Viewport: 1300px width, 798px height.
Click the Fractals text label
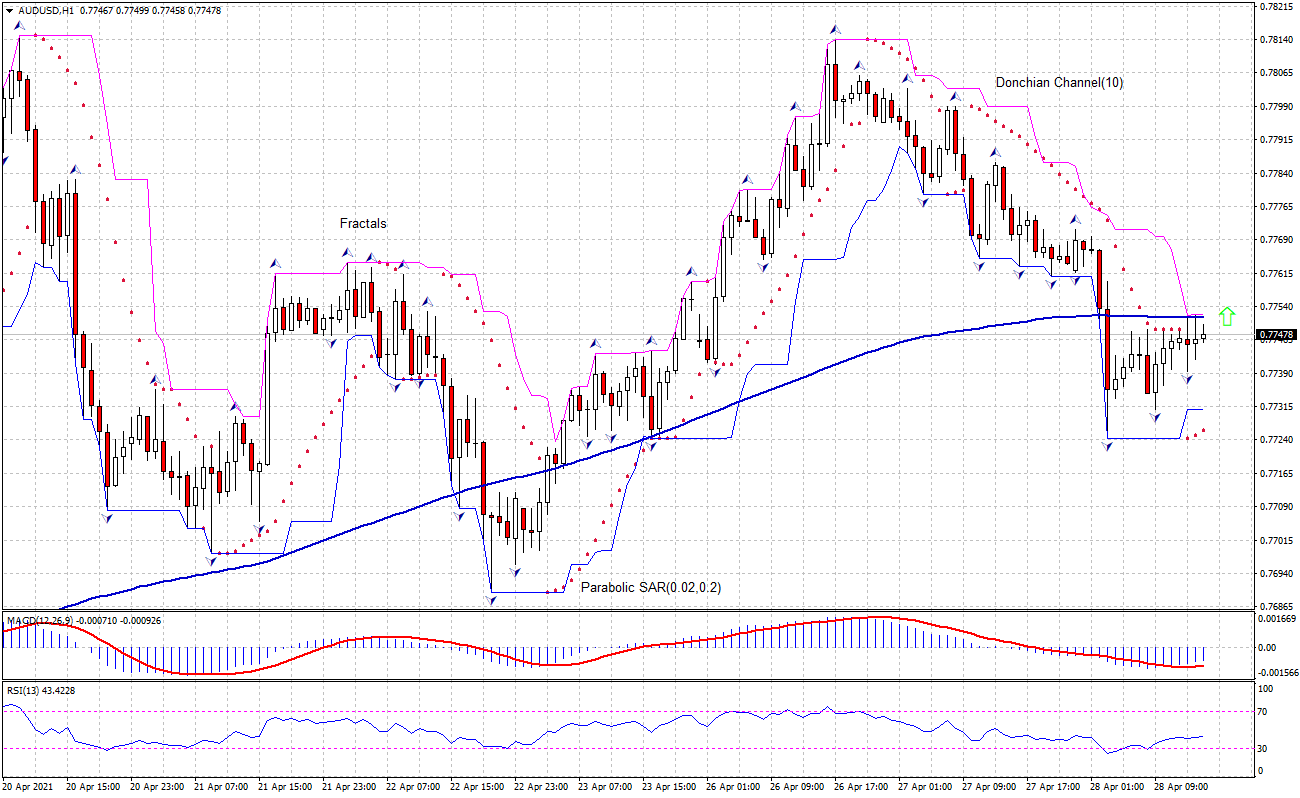[362, 224]
